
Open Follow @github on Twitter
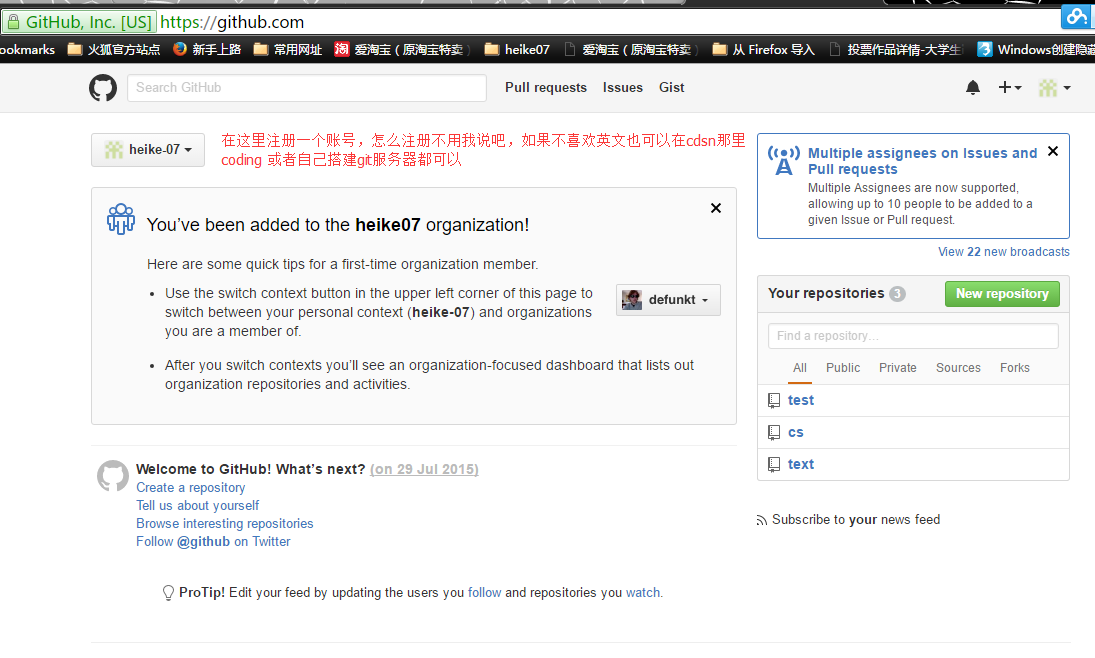[213, 542]
